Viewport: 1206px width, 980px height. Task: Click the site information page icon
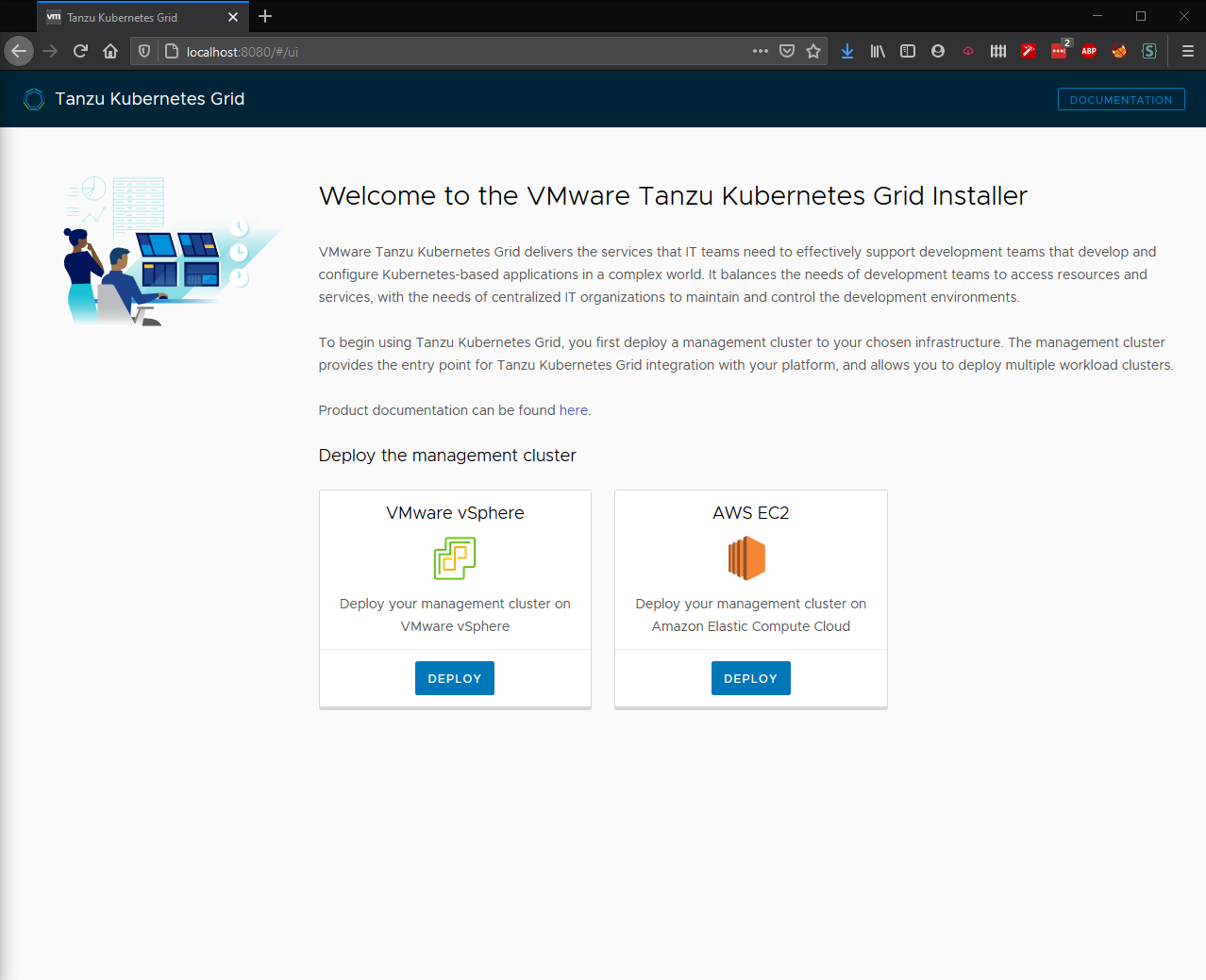point(172,51)
